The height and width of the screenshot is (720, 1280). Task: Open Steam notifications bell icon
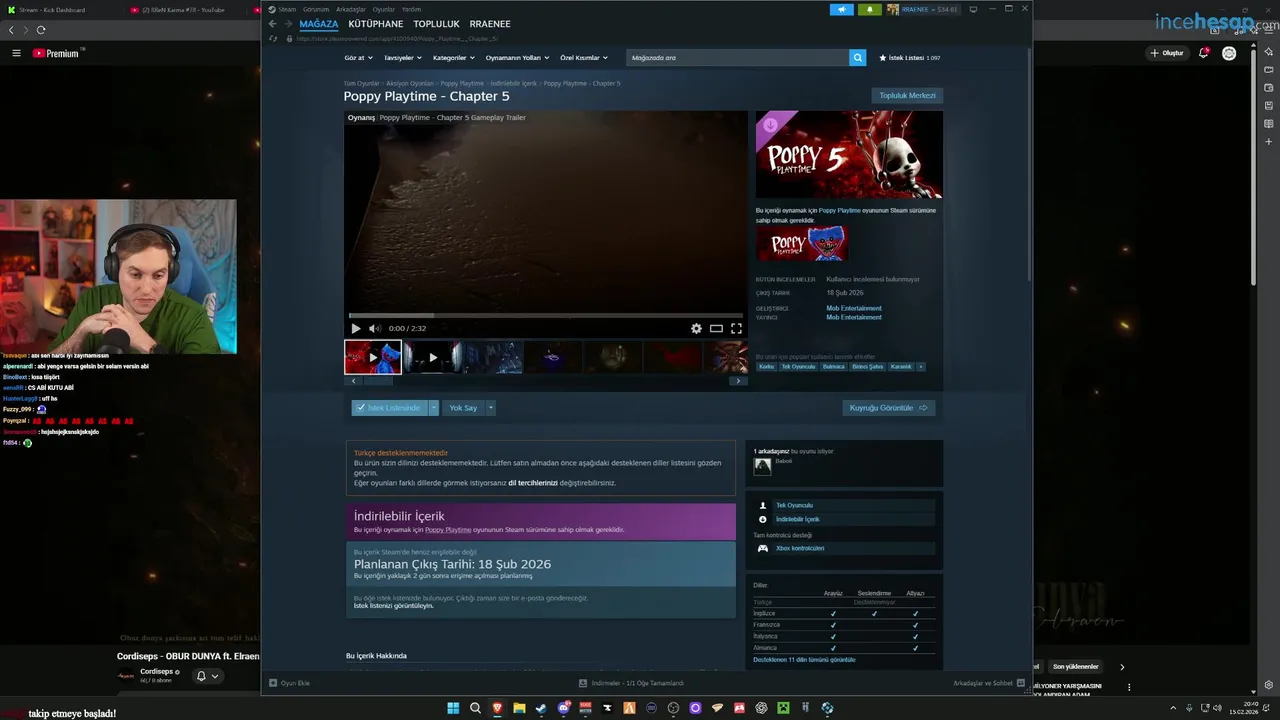click(x=869, y=9)
